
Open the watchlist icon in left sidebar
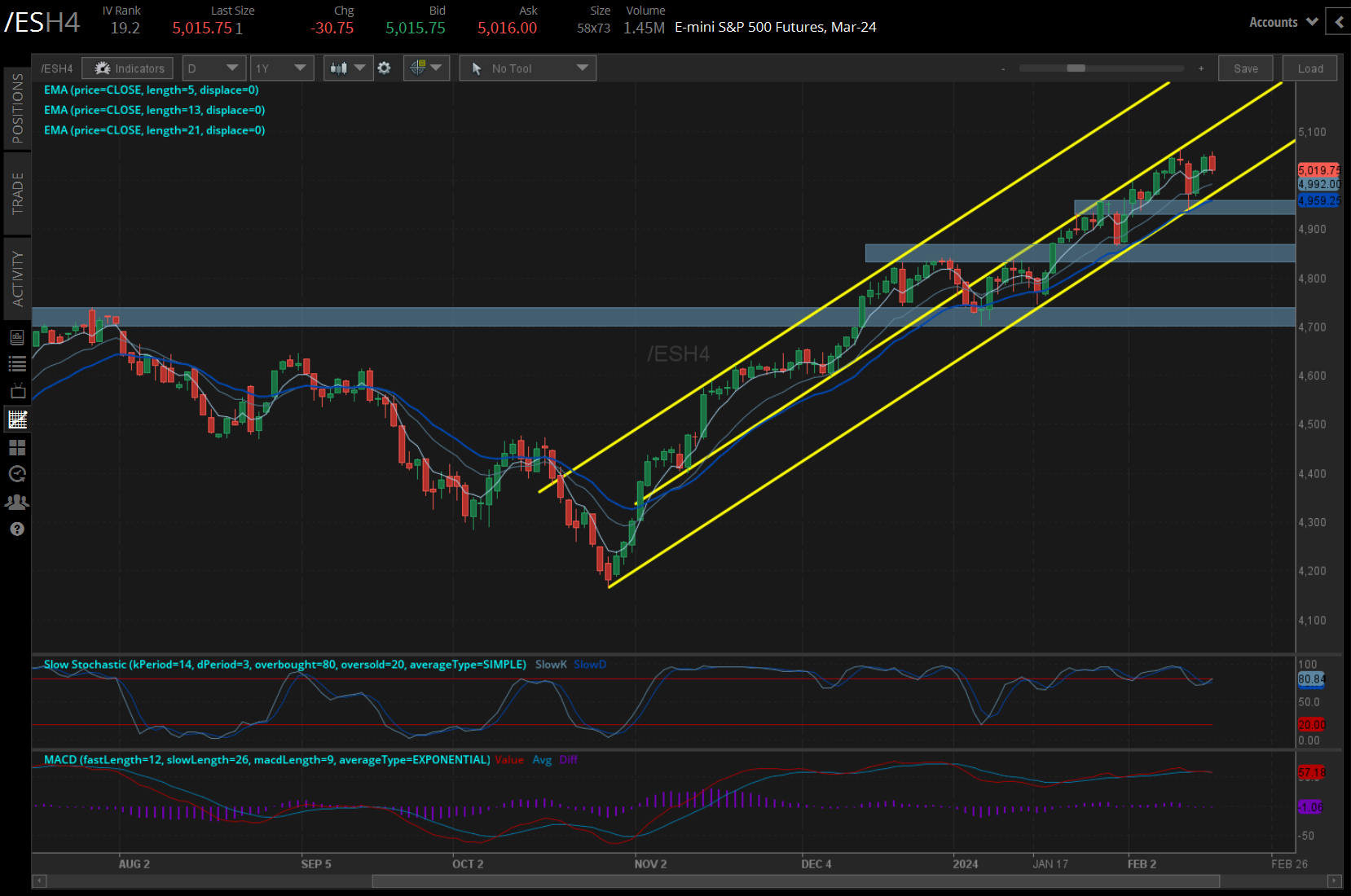point(17,362)
